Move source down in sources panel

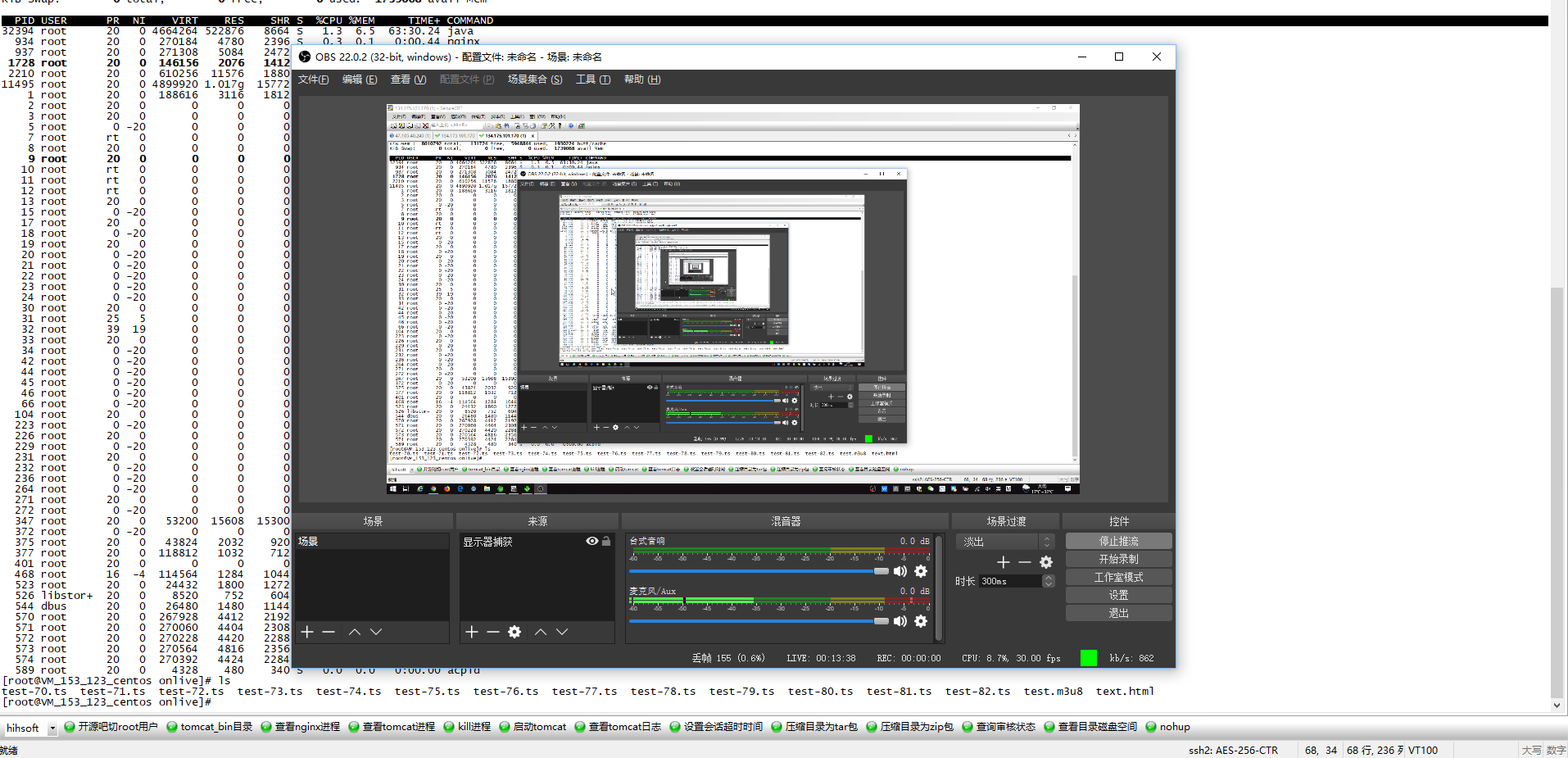click(x=562, y=632)
